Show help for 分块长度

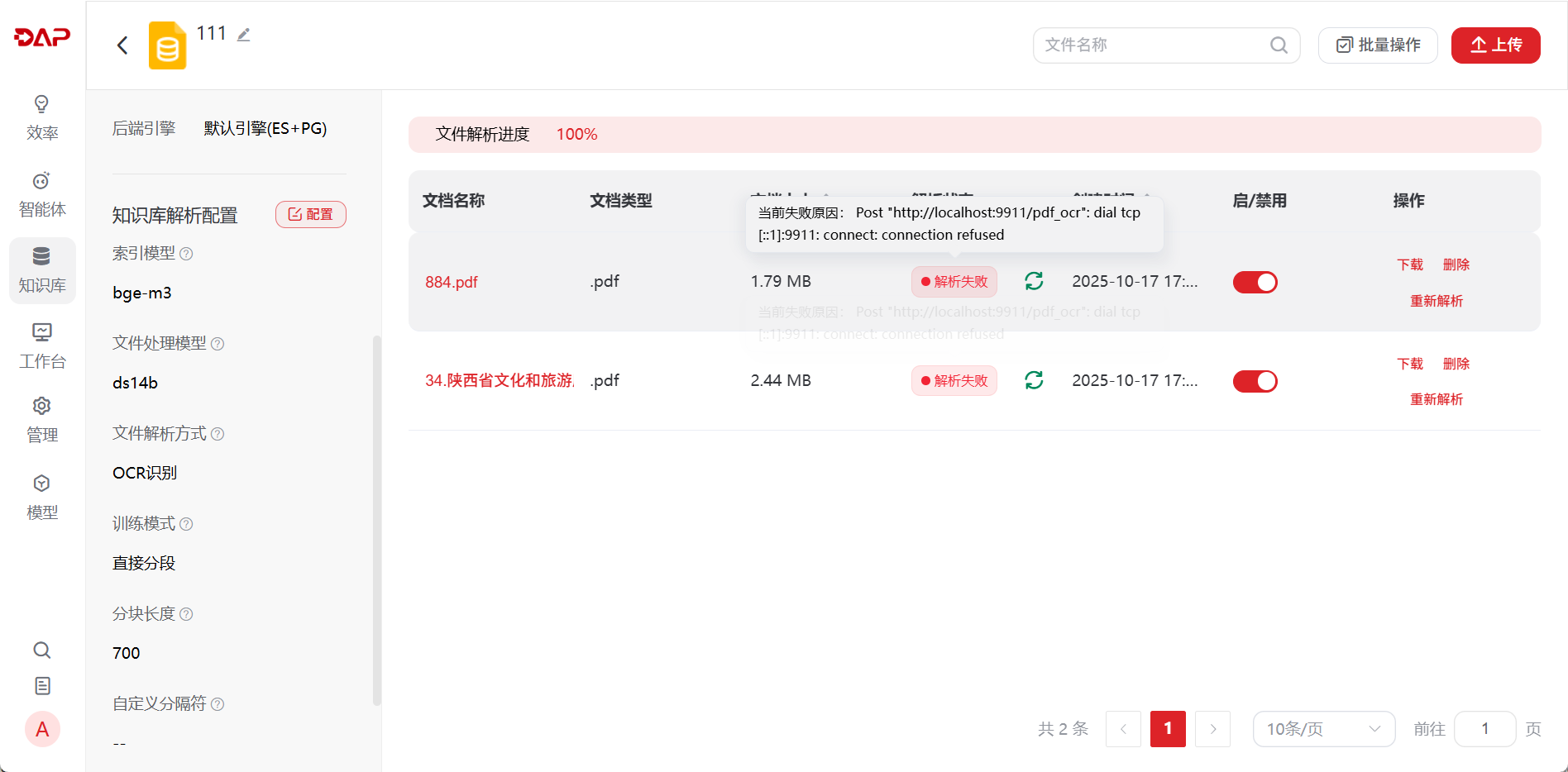point(186,614)
